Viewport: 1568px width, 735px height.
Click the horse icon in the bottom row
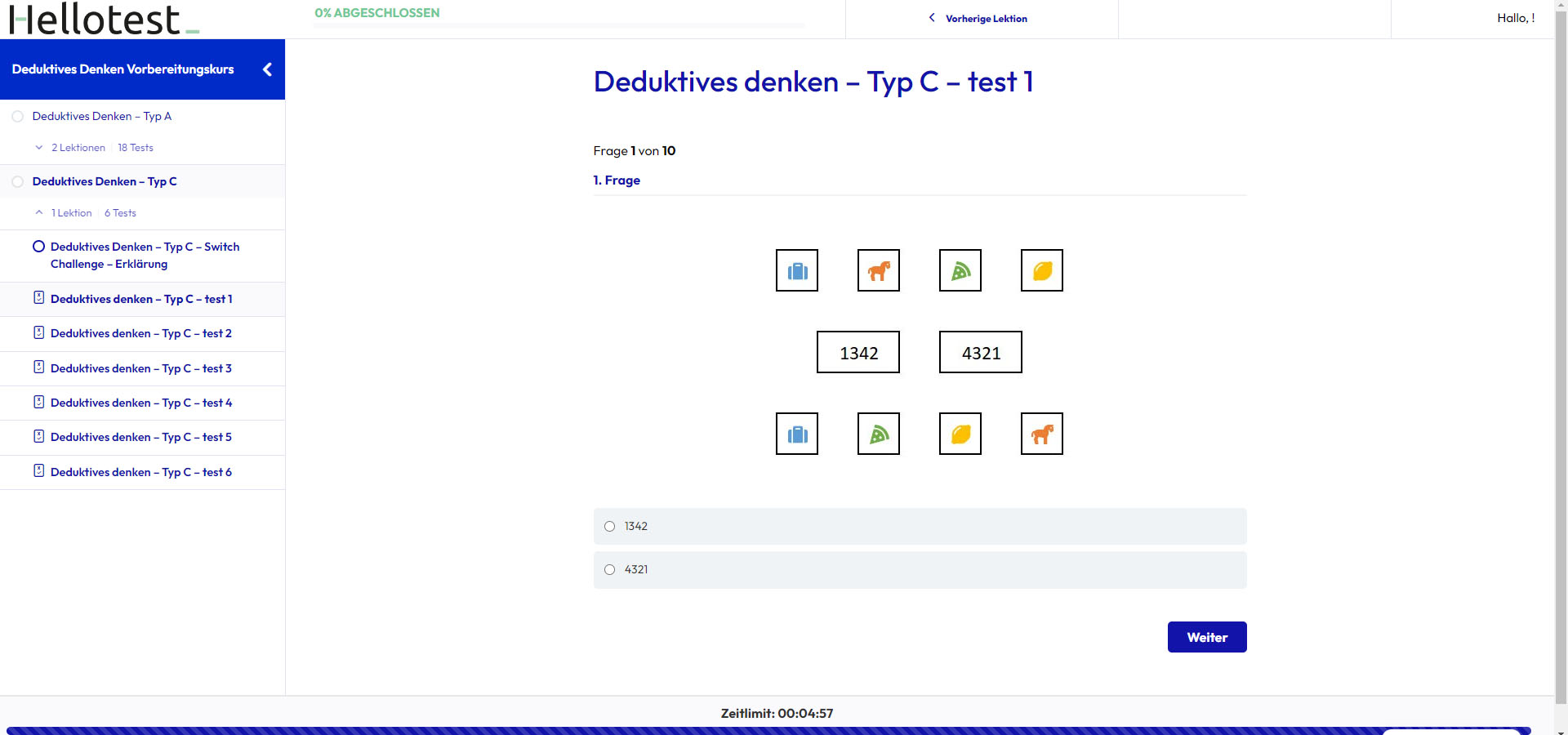(1042, 434)
